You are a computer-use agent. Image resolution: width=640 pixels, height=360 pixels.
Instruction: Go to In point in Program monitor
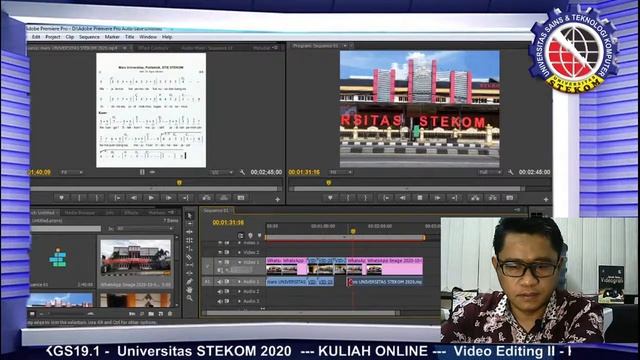coord(385,198)
